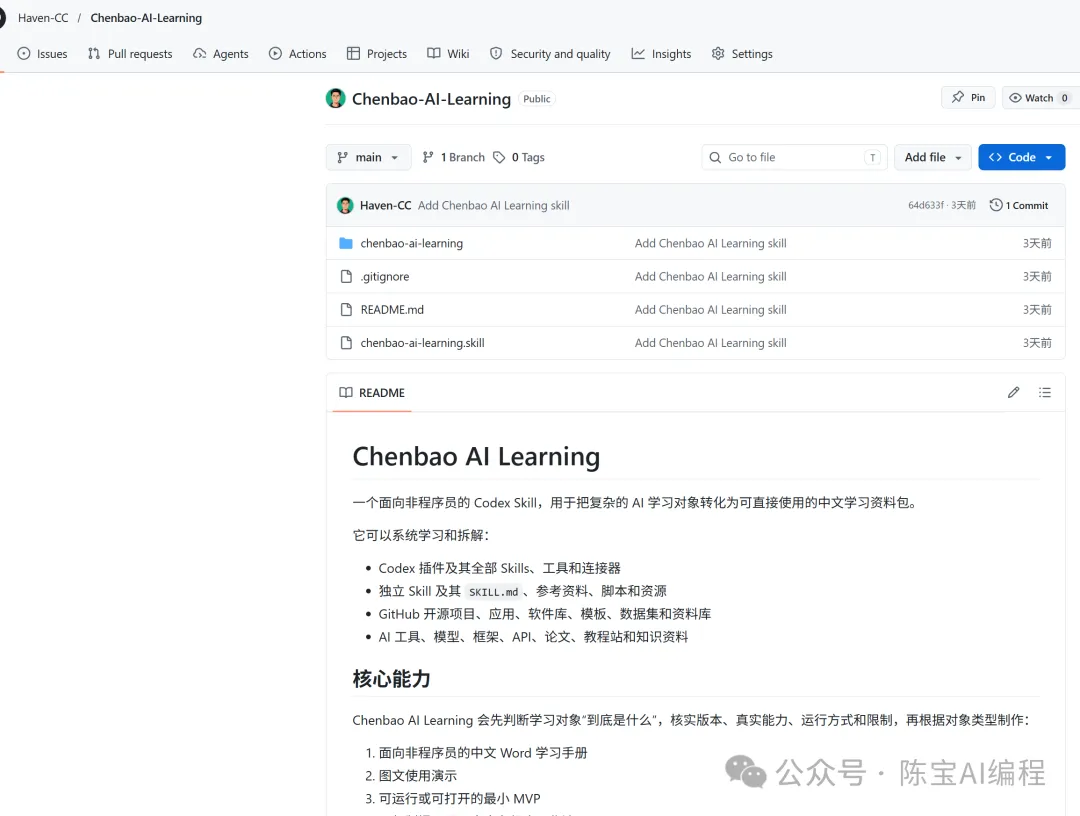Open the repository Settings tab
This screenshot has width=1080, height=816.
(x=742, y=54)
